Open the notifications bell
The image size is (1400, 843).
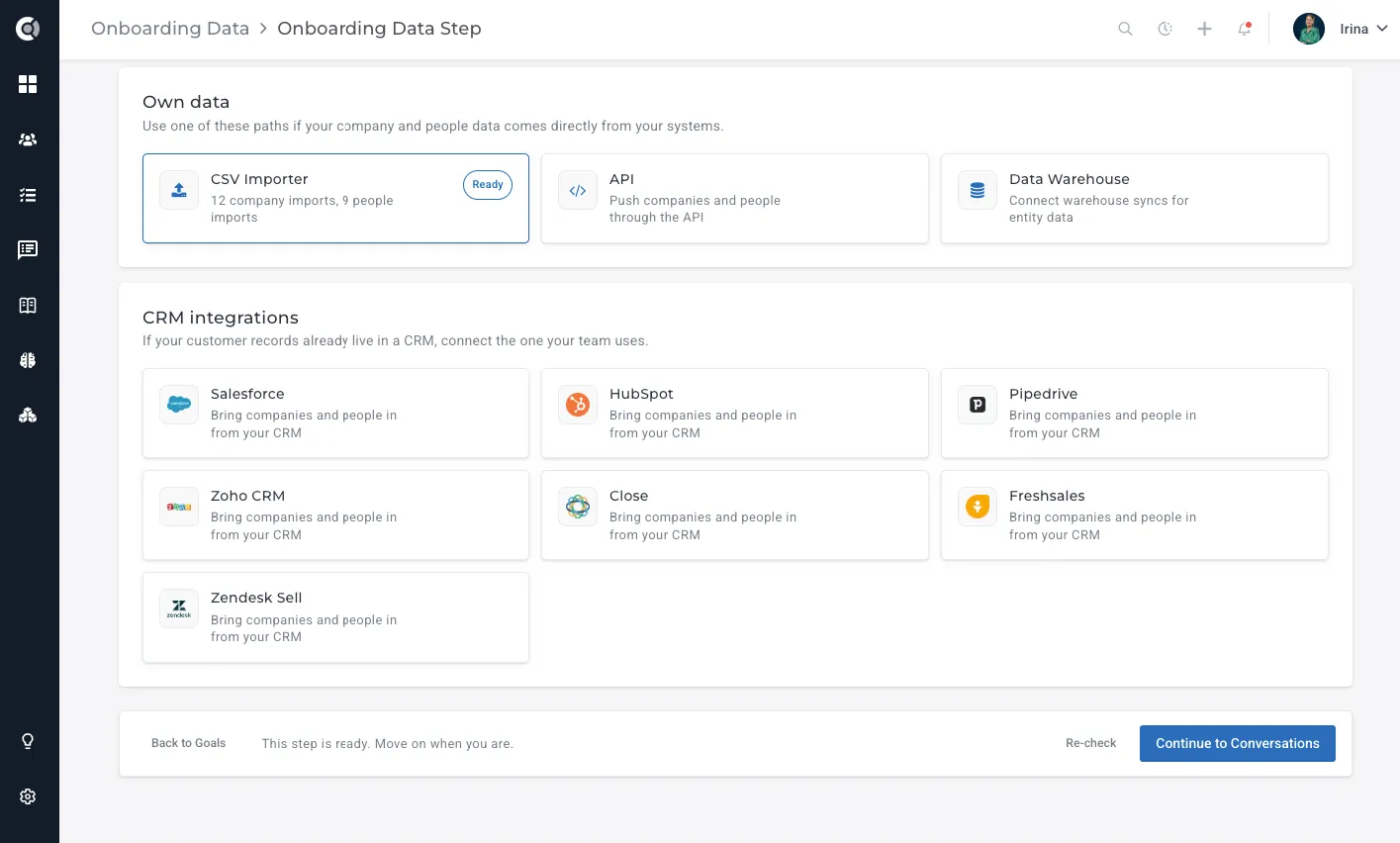tap(1245, 29)
